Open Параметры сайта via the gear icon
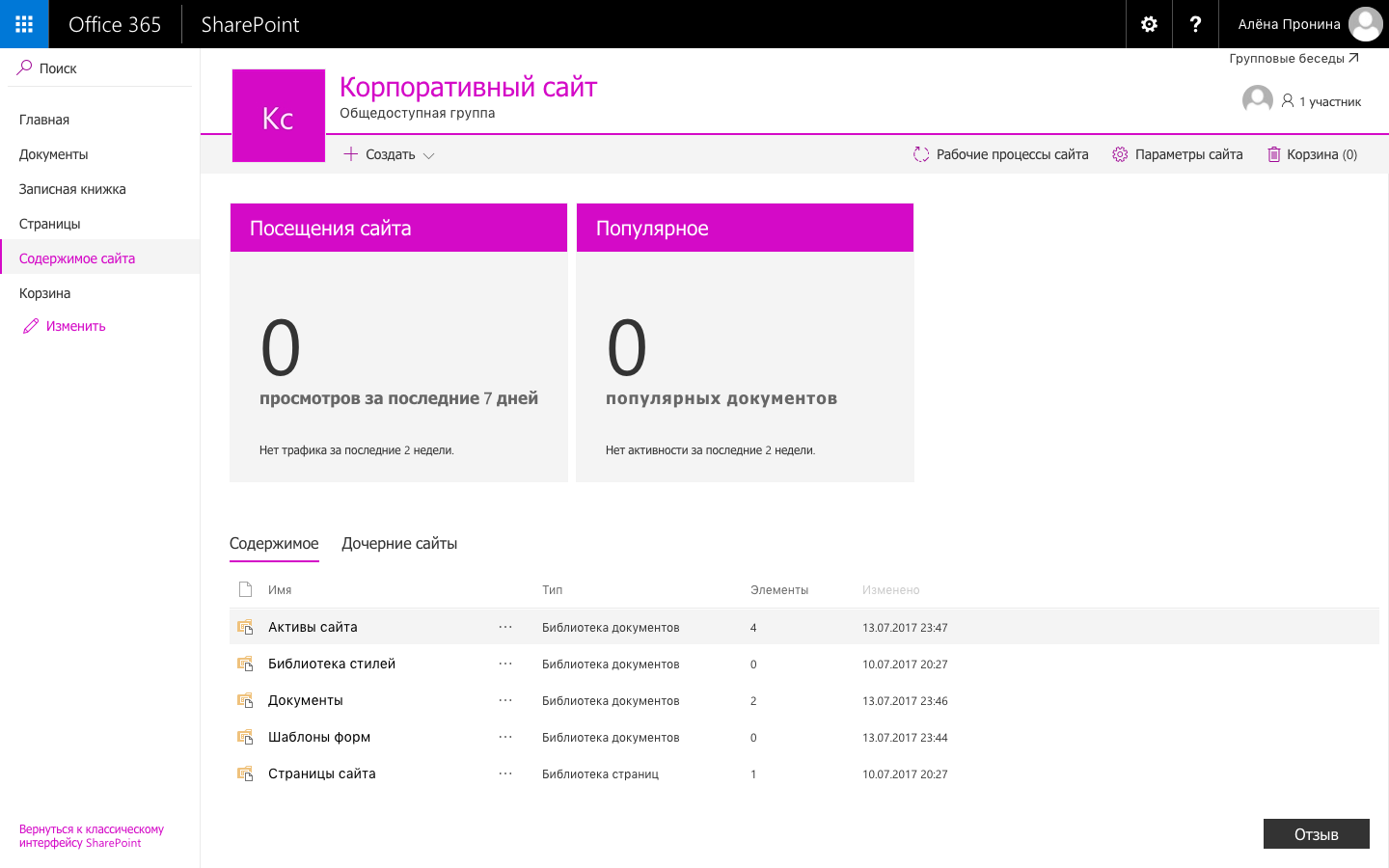 pos(1119,153)
